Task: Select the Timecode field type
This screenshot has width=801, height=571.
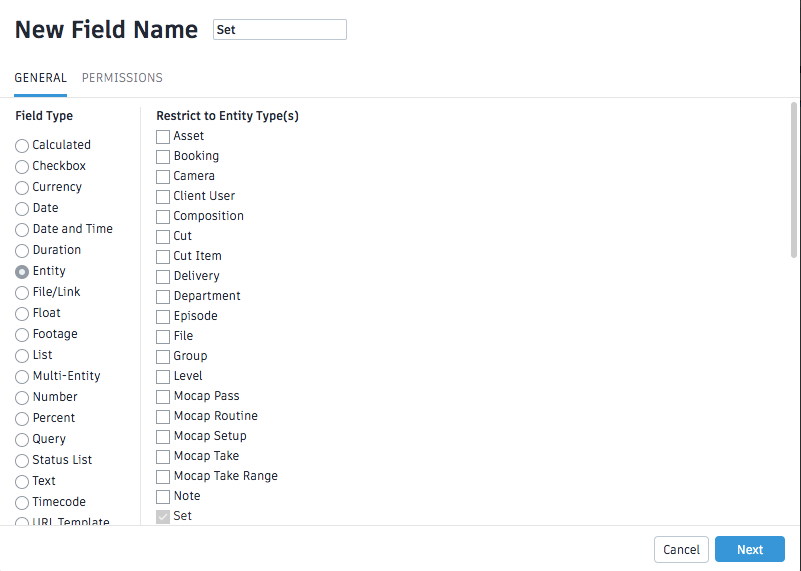Action: pyautogui.click(x=22, y=503)
